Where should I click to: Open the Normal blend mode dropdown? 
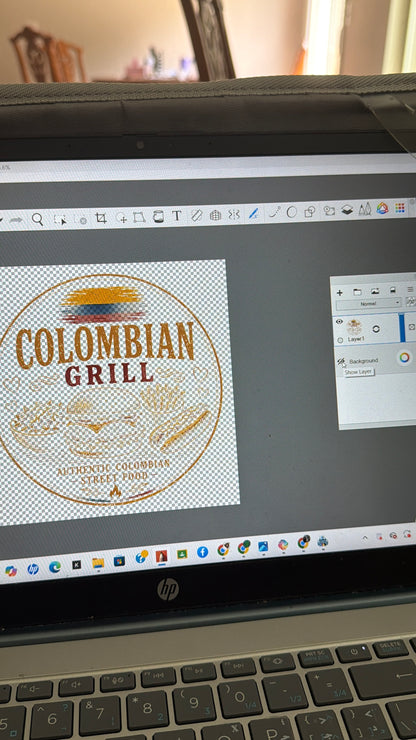[x=369, y=304]
